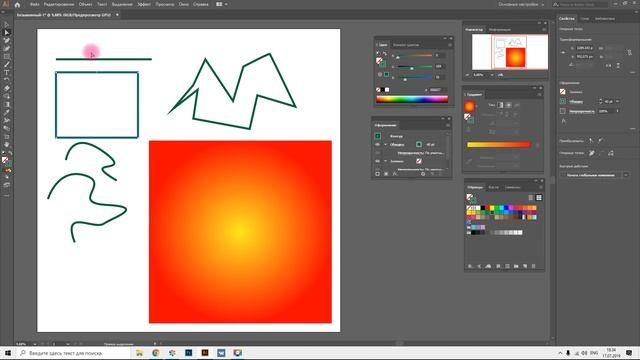Choose linear gradient type button
This screenshot has height=360, width=640.
coord(500,105)
